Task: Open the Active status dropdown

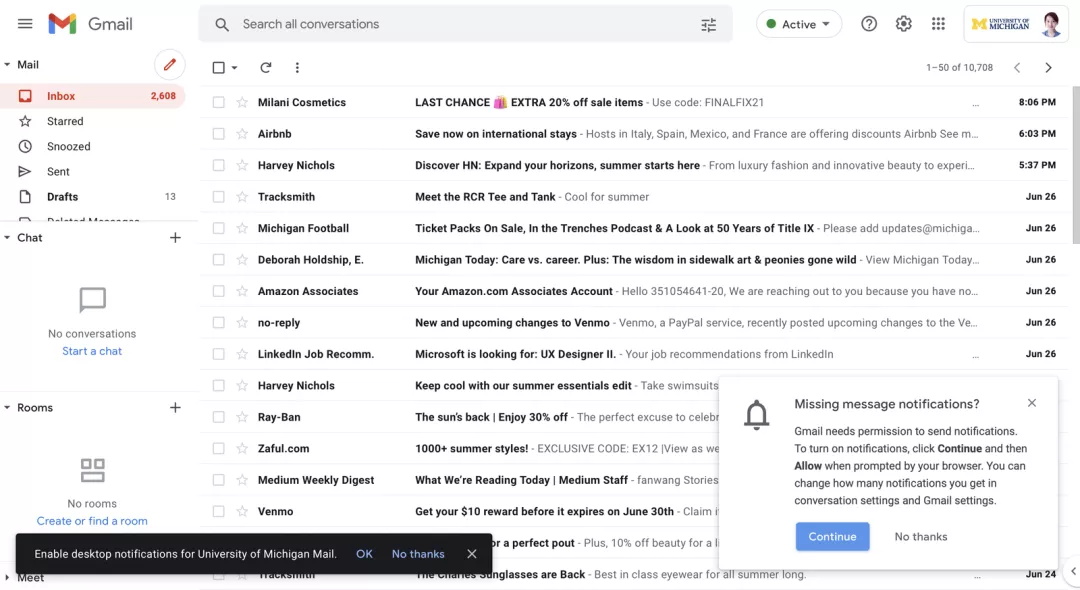Action: 798,24
